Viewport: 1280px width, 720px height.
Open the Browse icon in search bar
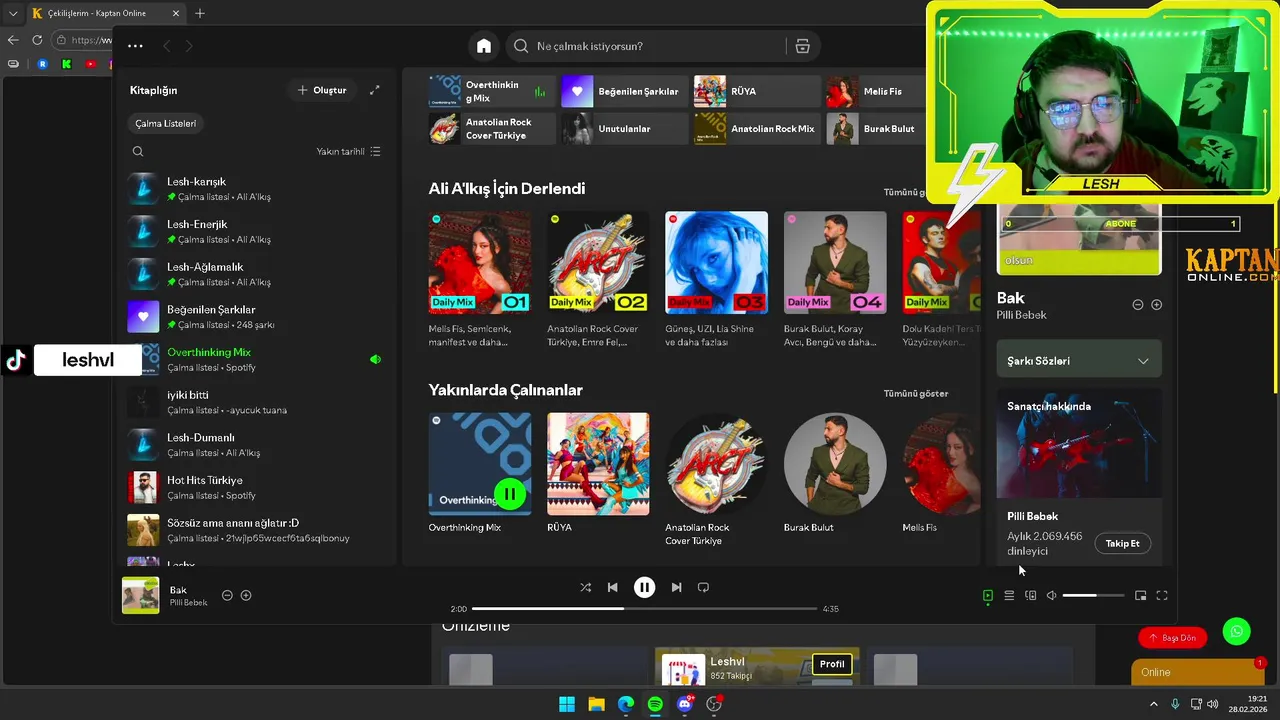point(802,46)
